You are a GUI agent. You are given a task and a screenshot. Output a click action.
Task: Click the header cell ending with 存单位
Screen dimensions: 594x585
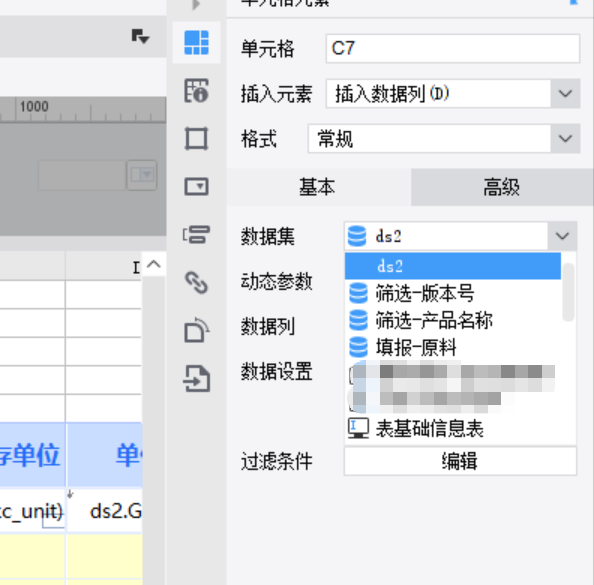[x=32, y=455]
